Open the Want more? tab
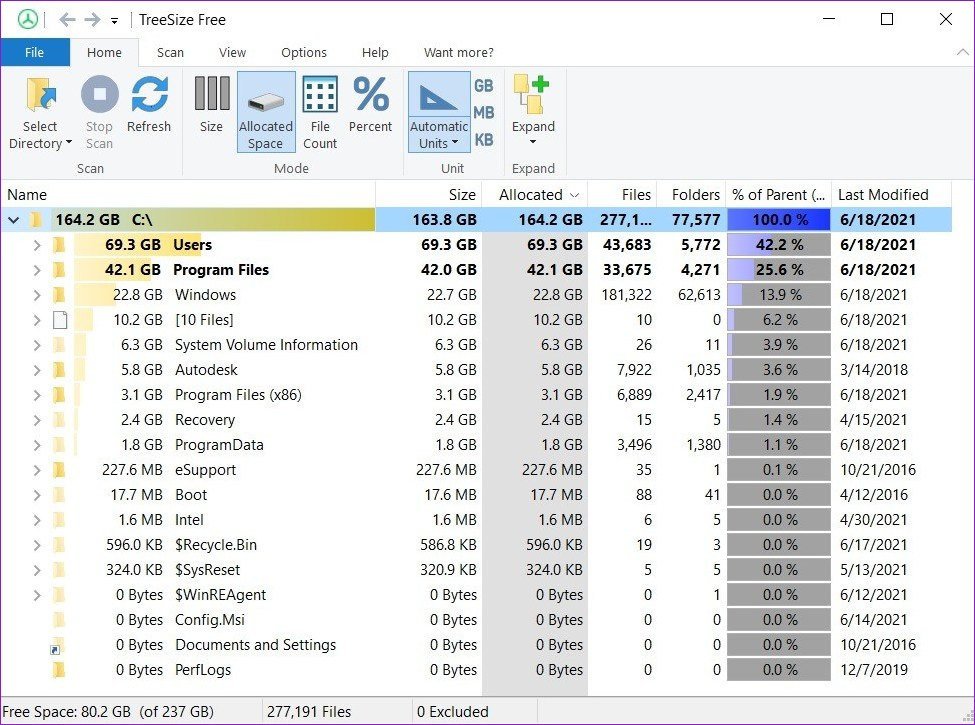Image resolution: width=975 pixels, height=725 pixels. 458,52
